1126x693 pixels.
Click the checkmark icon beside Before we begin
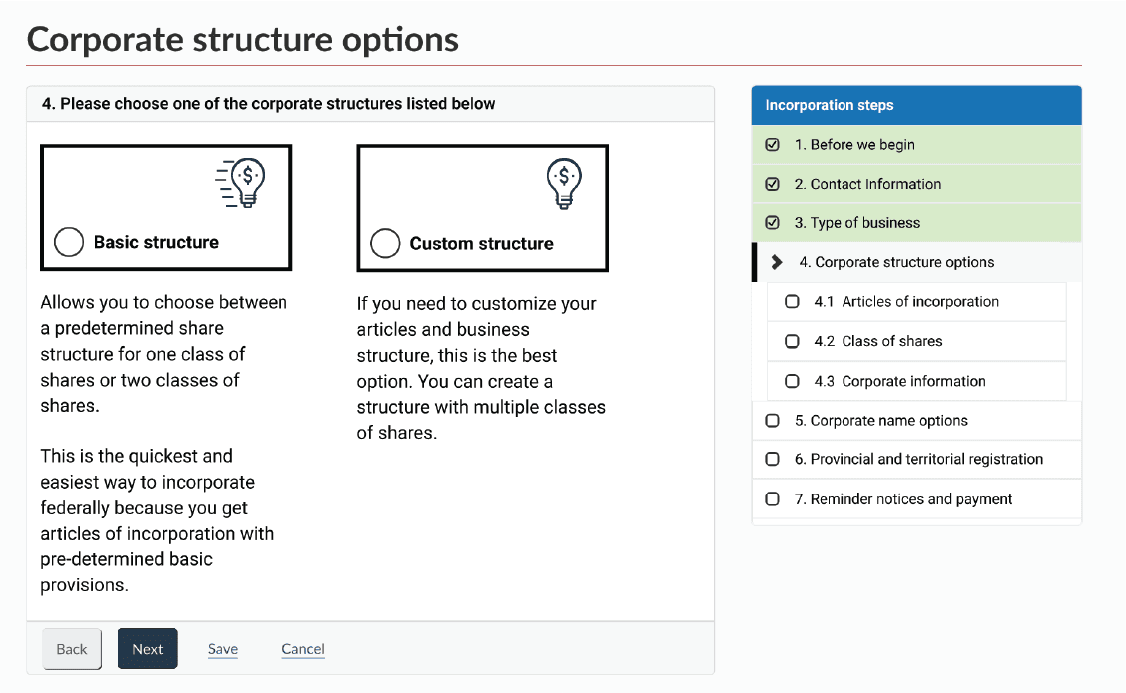pyautogui.click(x=772, y=144)
